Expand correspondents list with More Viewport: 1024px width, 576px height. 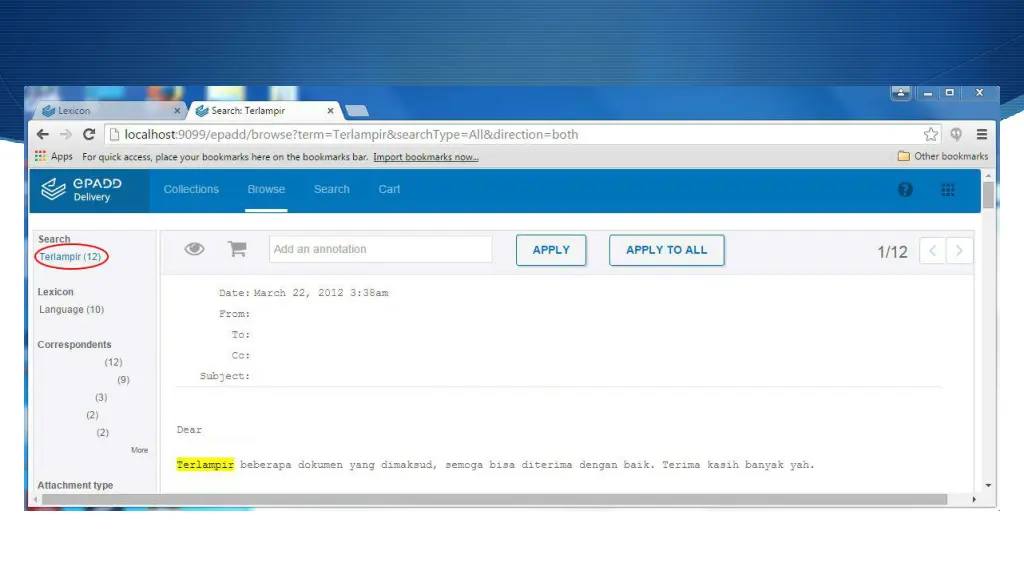pyautogui.click(x=139, y=450)
